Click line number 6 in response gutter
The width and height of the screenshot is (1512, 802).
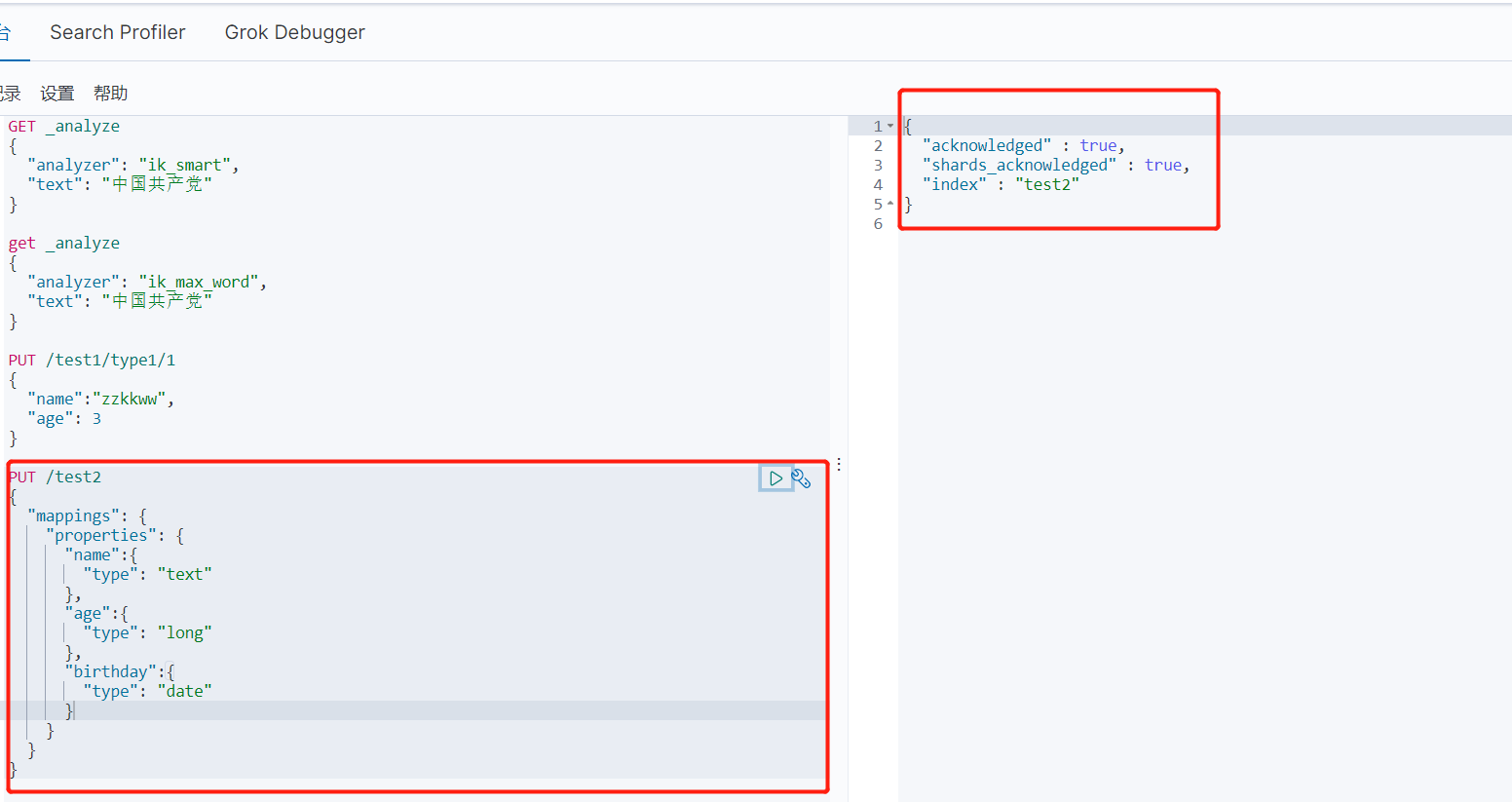(878, 223)
